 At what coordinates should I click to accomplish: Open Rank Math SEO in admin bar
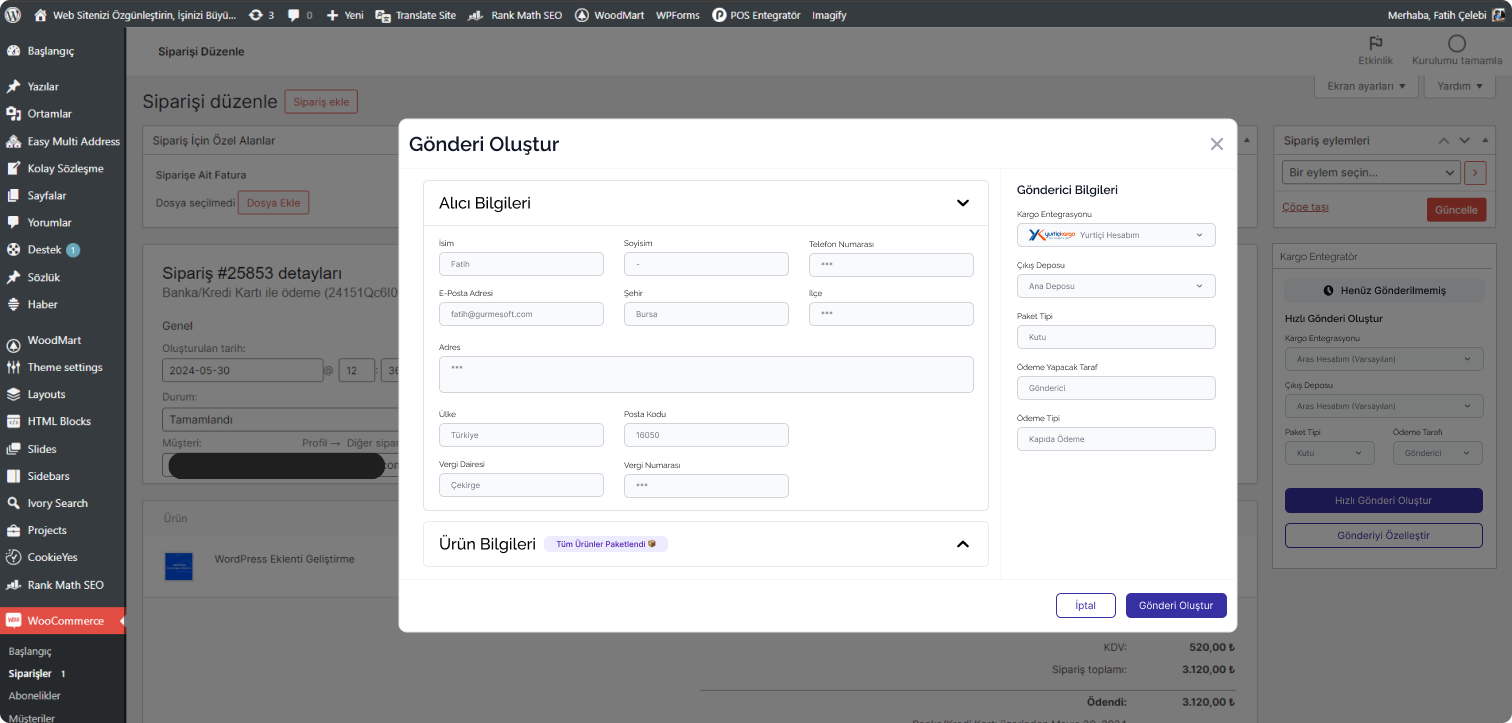514,15
